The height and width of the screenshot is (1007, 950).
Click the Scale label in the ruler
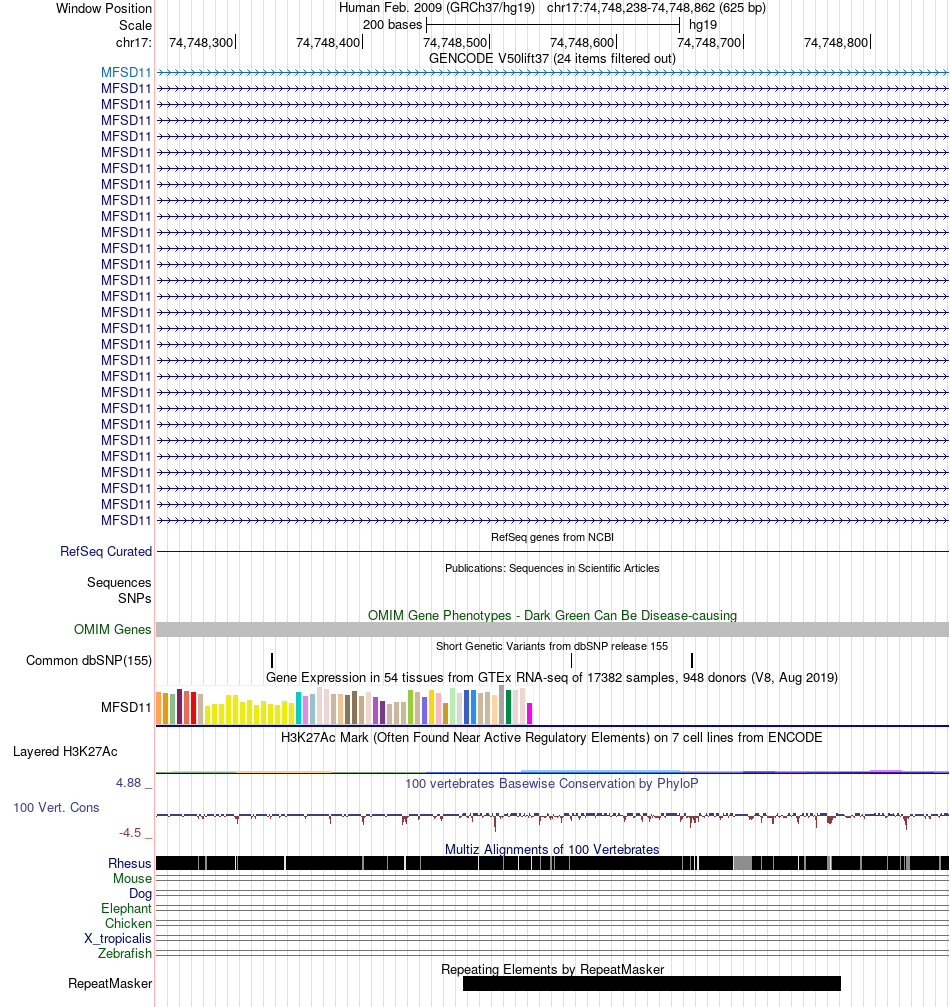136,26
